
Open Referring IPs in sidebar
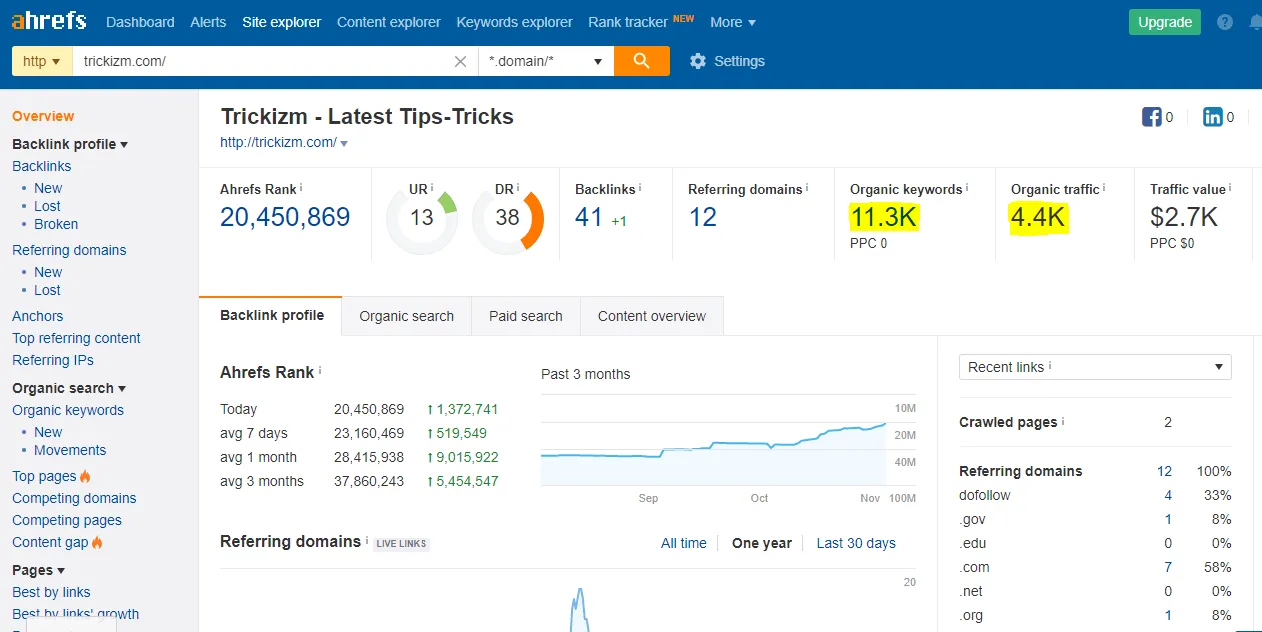click(53, 360)
